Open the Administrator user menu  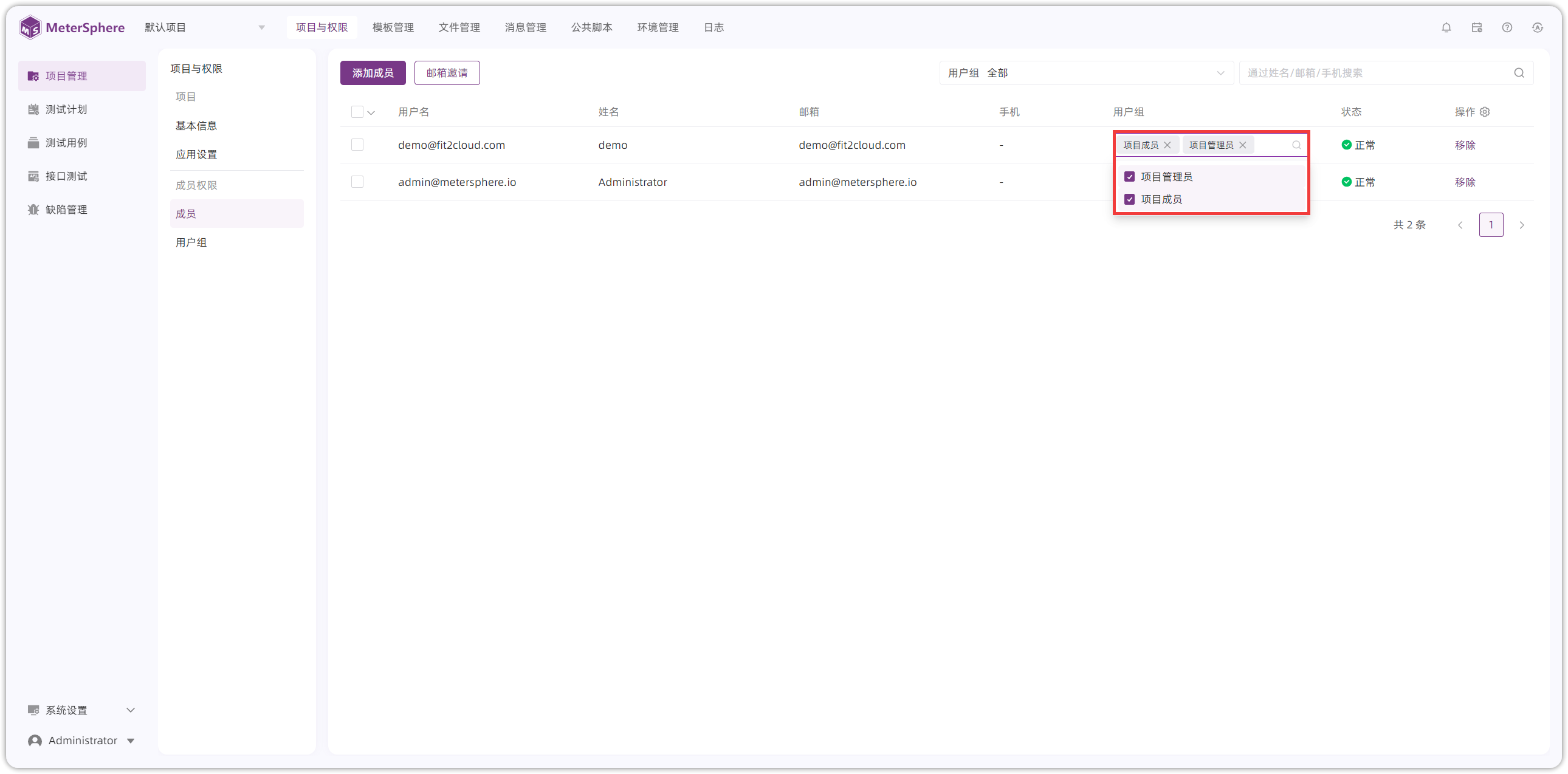(82, 741)
